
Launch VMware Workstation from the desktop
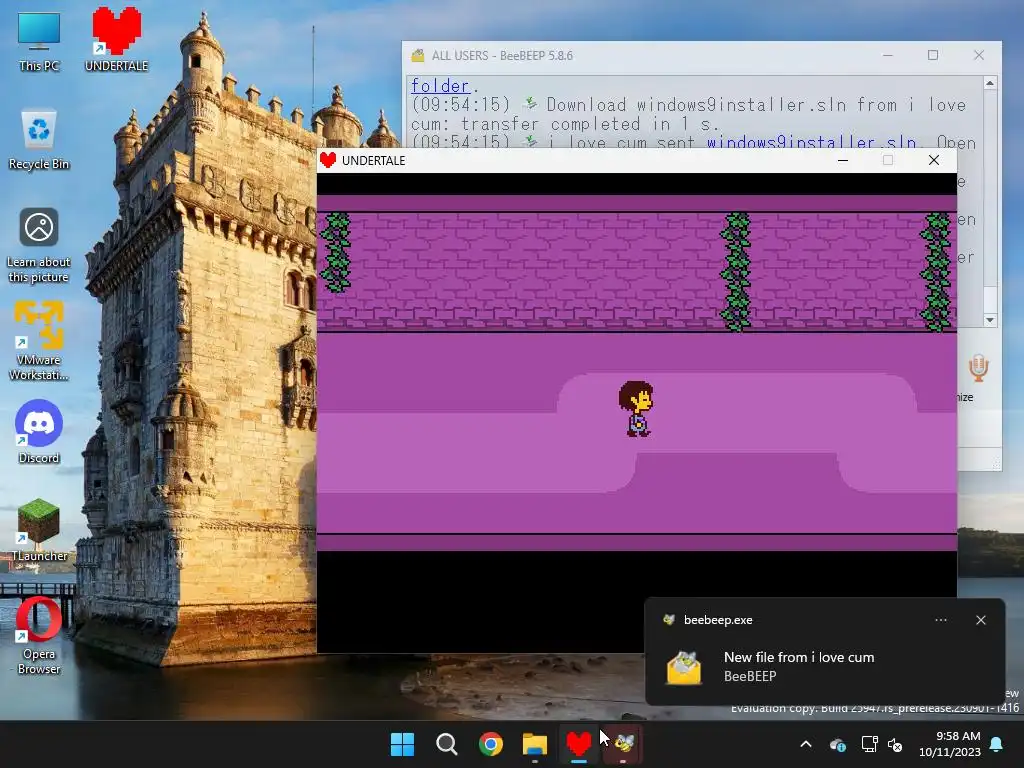pos(39,341)
